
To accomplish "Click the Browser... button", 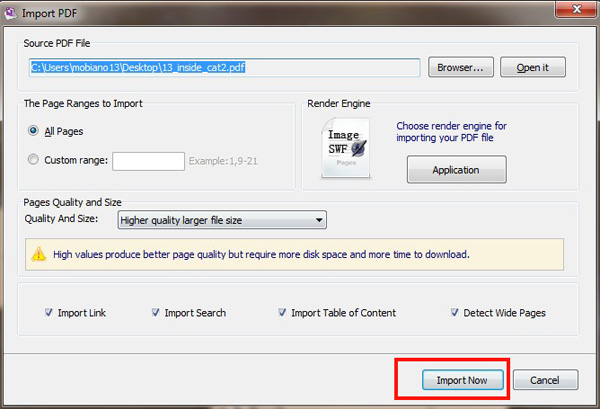I will pyautogui.click(x=461, y=67).
